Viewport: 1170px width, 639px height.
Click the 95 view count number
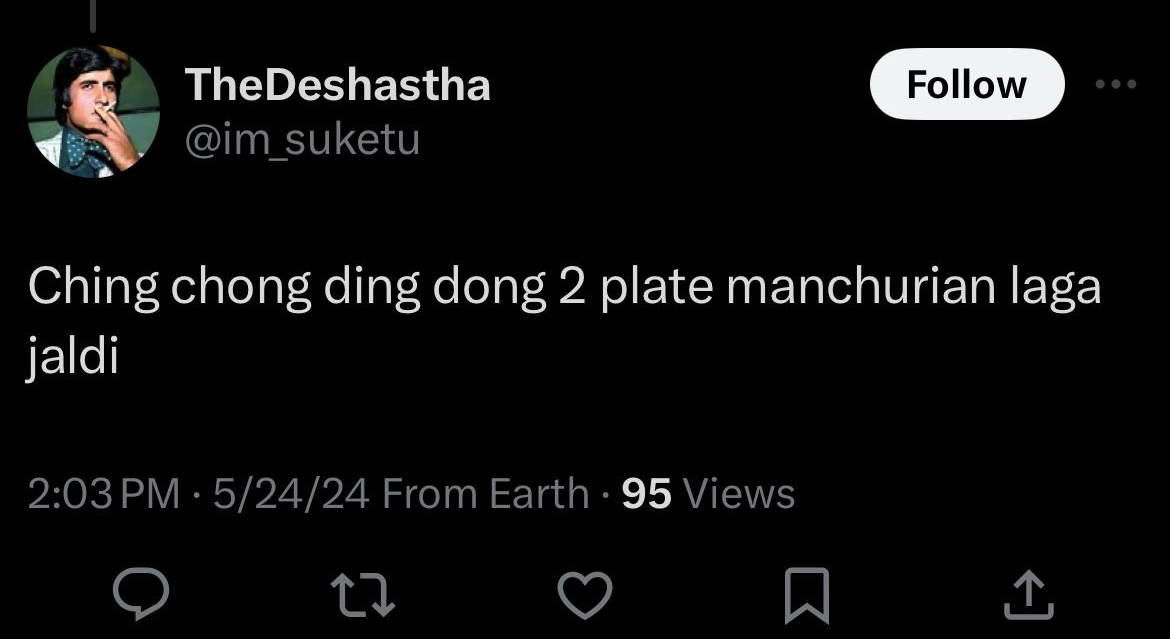click(646, 493)
